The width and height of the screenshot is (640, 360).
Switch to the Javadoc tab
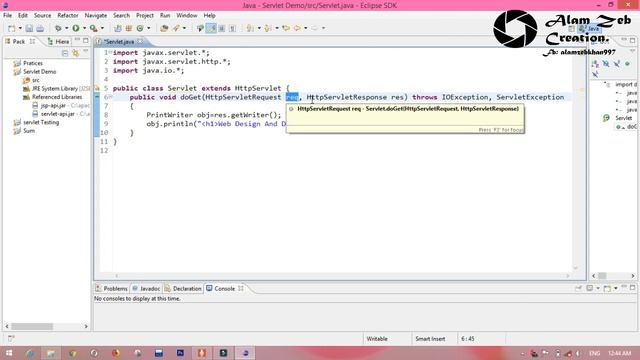(x=146, y=289)
